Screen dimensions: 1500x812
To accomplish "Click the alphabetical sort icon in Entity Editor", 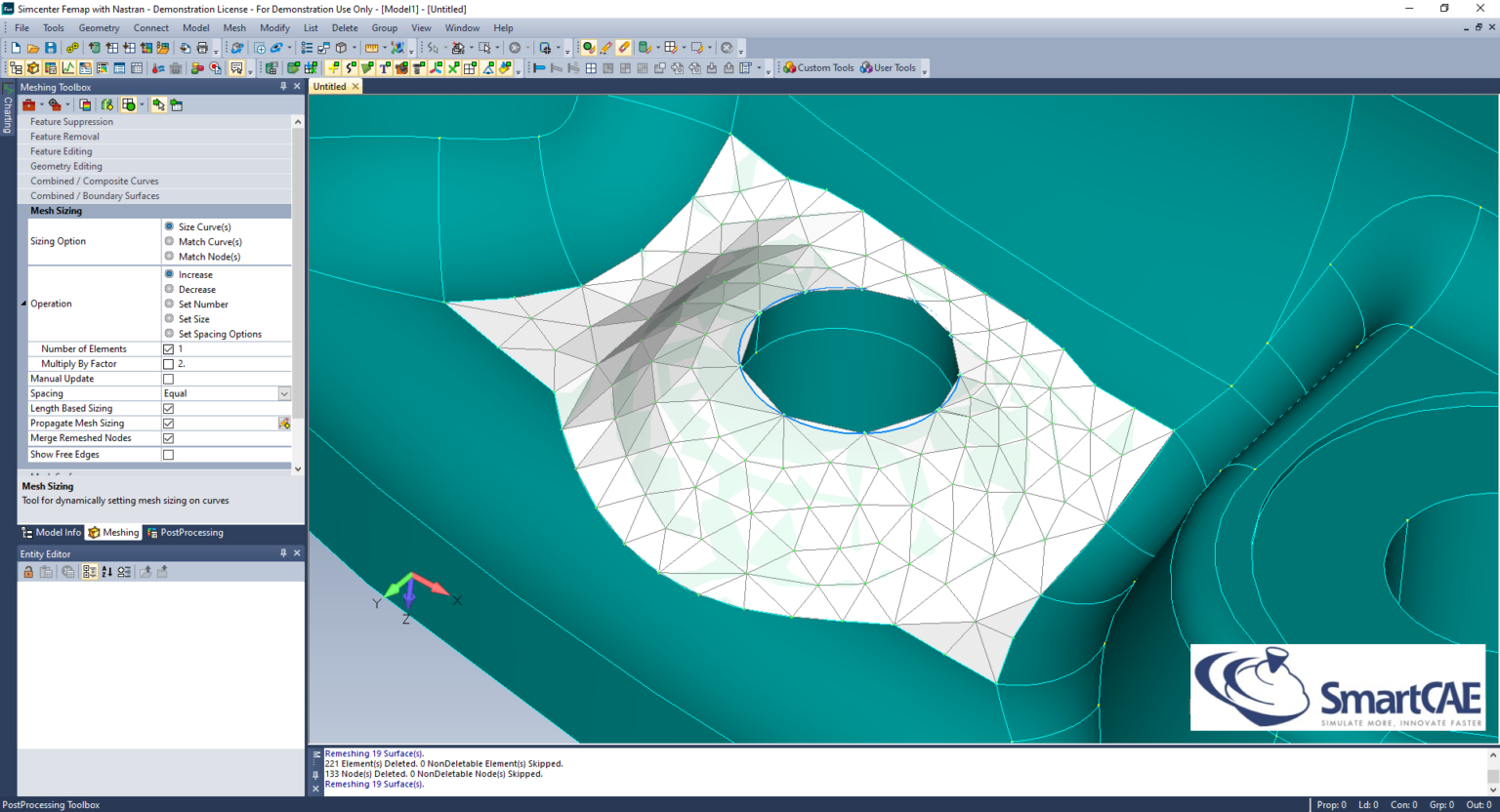I will (x=106, y=572).
